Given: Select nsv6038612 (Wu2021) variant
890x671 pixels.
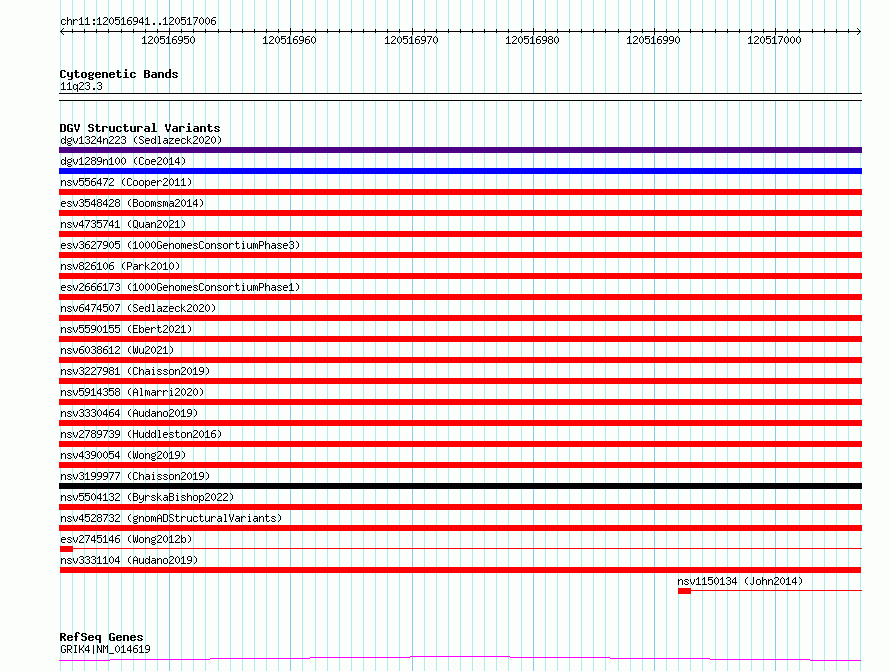Looking at the screenshot, I should point(117,350).
